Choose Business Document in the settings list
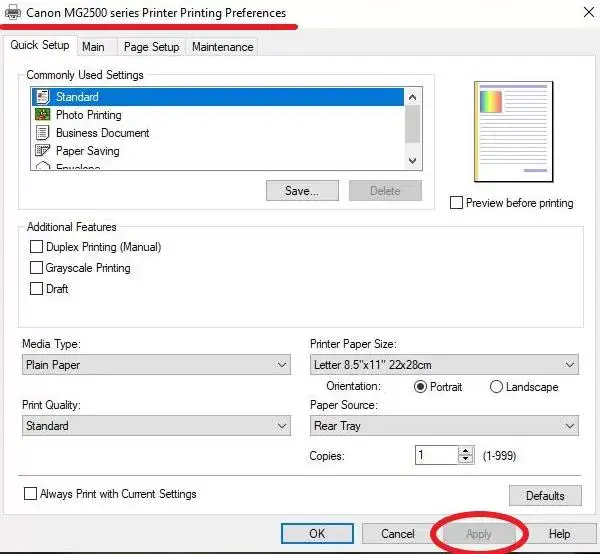 pos(218,133)
